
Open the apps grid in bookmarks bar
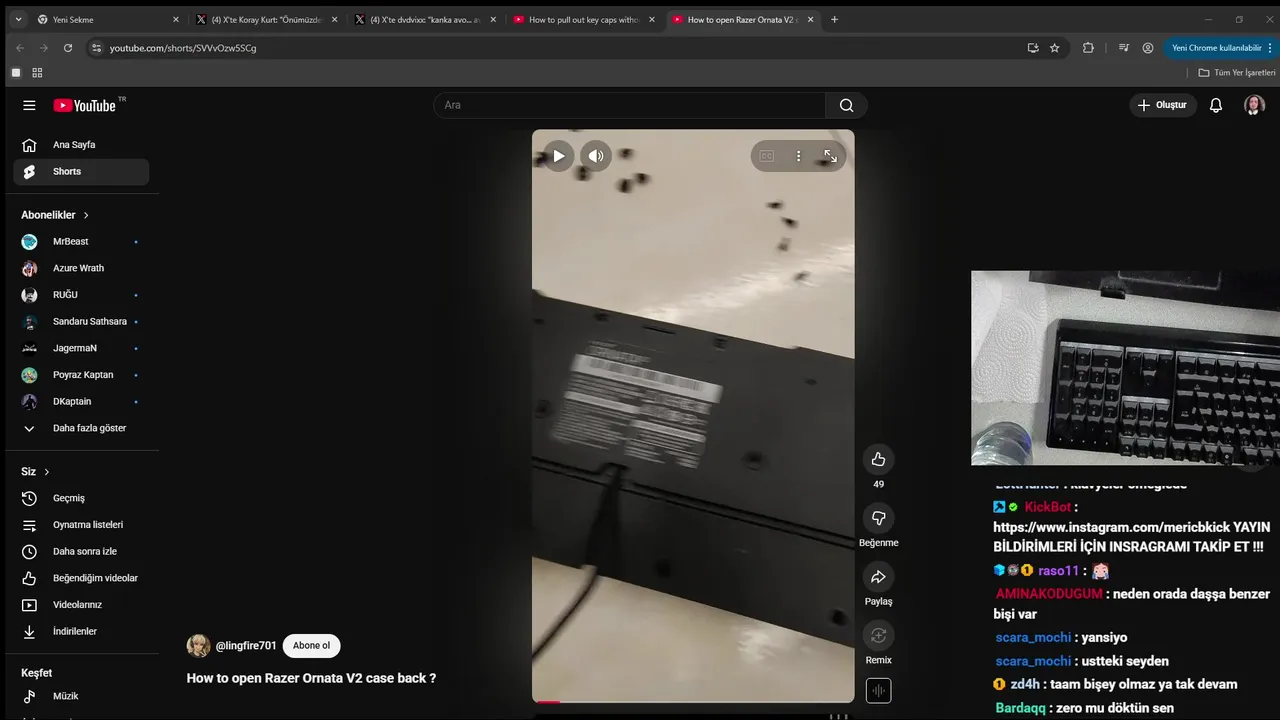coord(37,72)
